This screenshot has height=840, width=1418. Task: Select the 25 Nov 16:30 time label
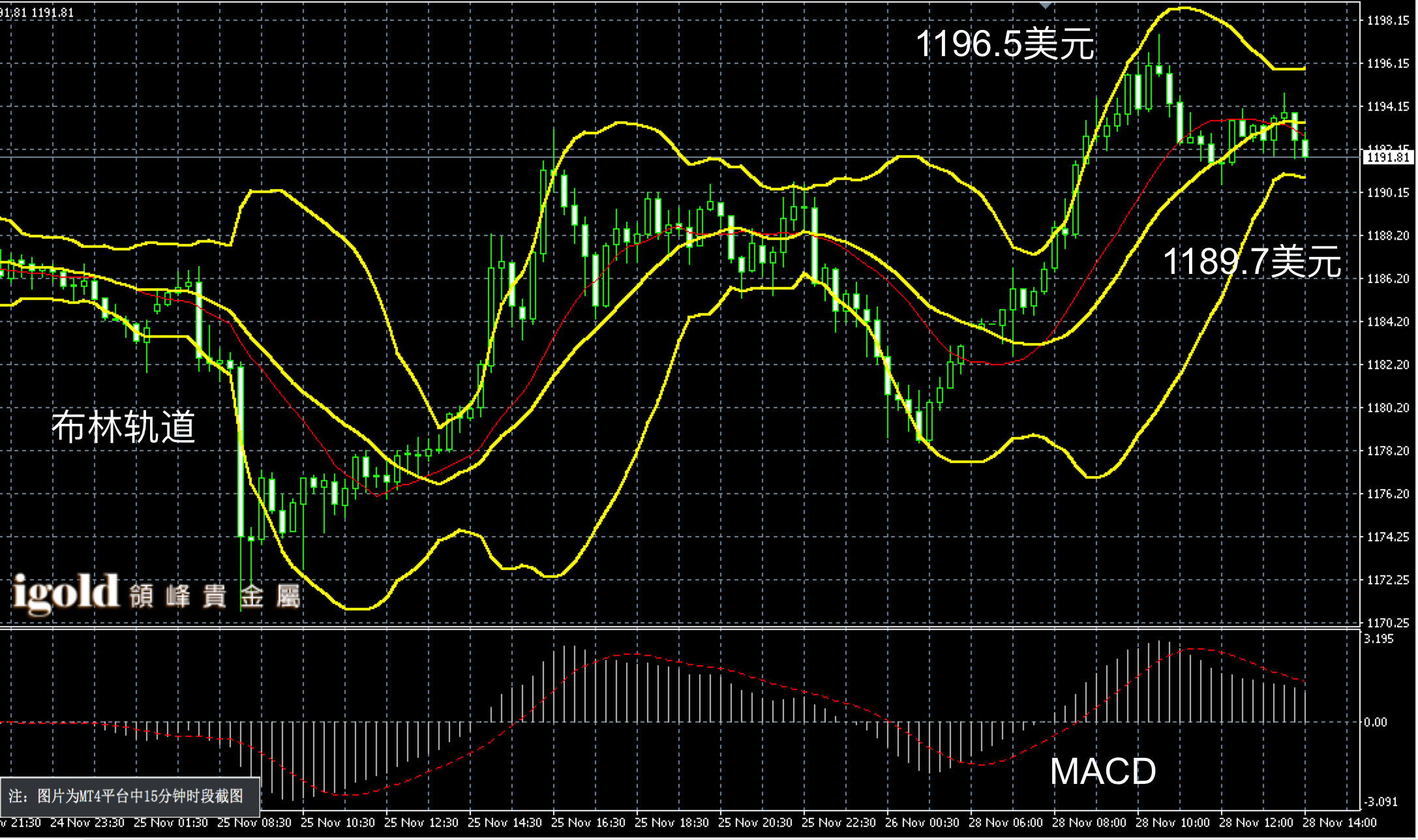588,823
